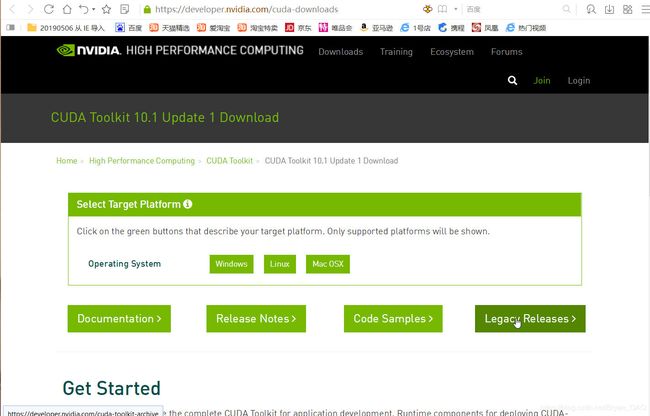
Task: Open the 1号店 bookmark
Action: pyautogui.click(x=415, y=28)
